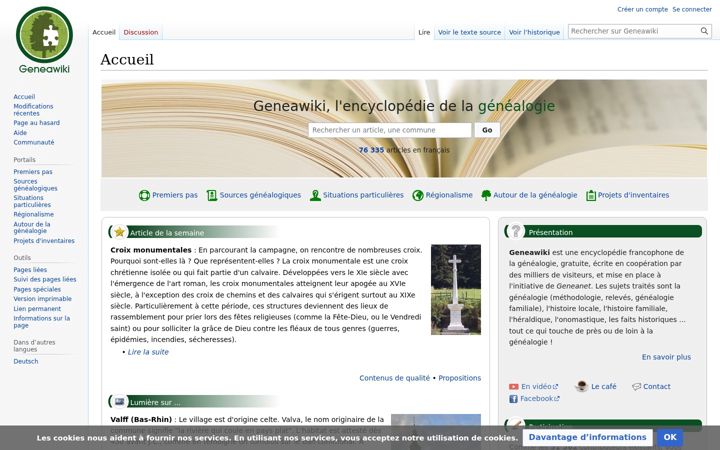Open Pages liées tool
Image resolution: width=720 pixels, height=450 pixels.
[30, 270]
